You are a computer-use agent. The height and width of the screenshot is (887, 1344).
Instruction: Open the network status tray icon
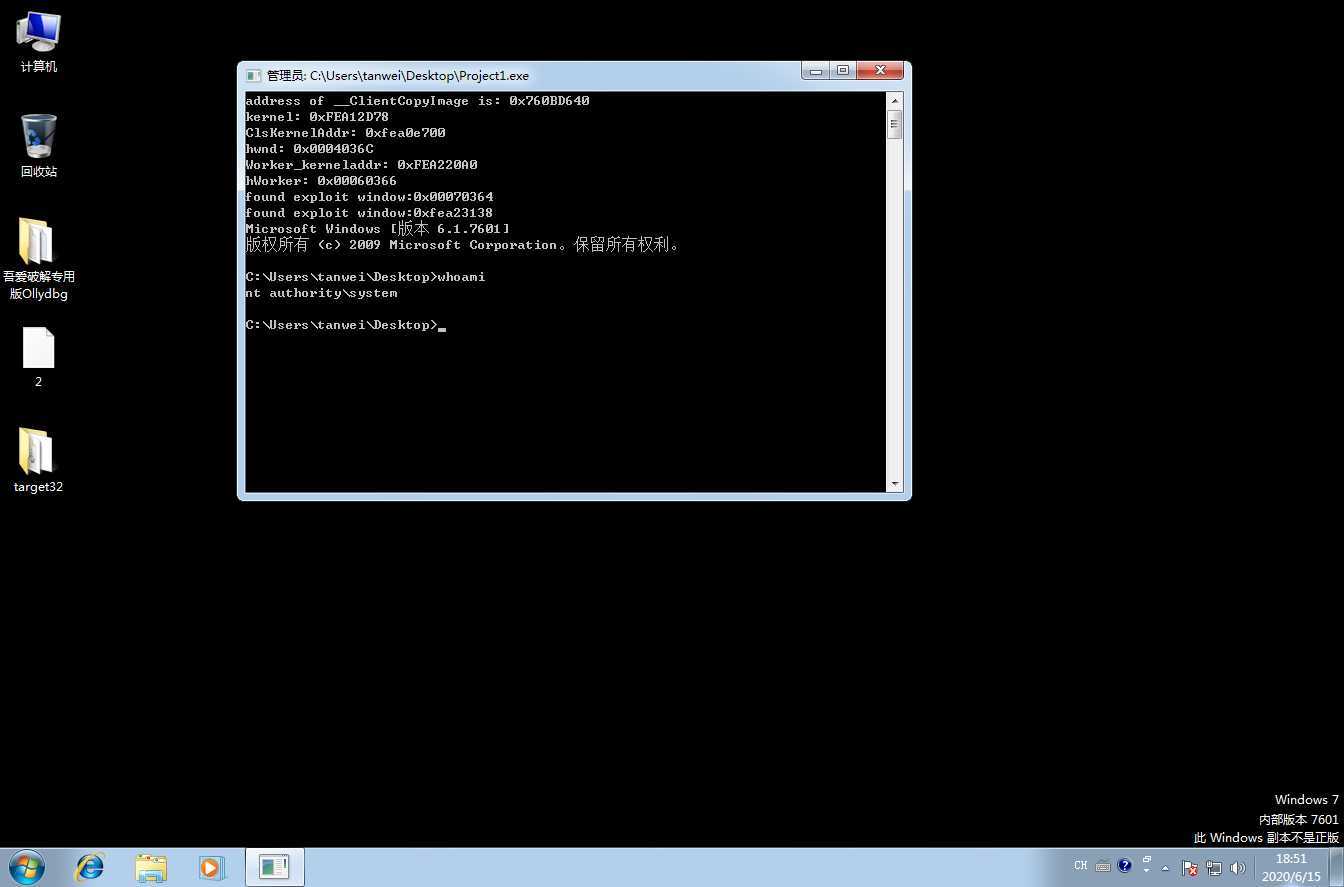coord(1214,868)
